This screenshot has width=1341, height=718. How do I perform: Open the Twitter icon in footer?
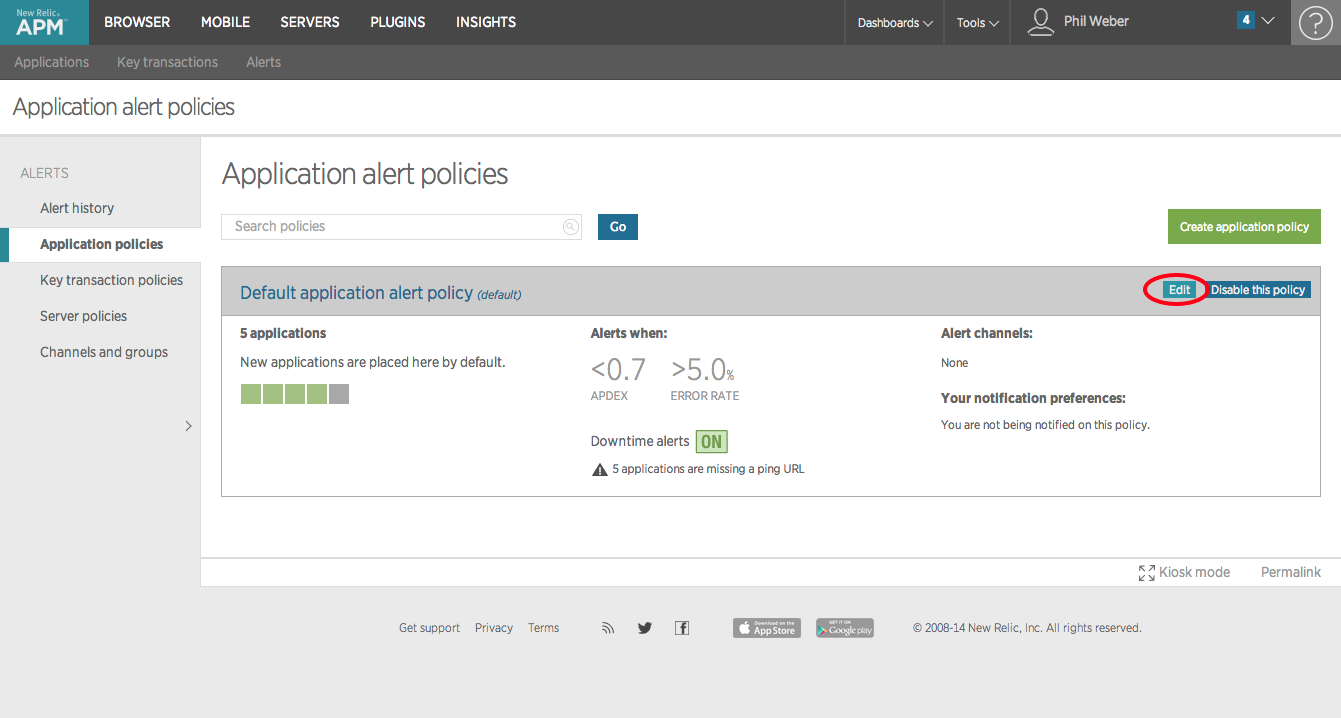click(645, 628)
